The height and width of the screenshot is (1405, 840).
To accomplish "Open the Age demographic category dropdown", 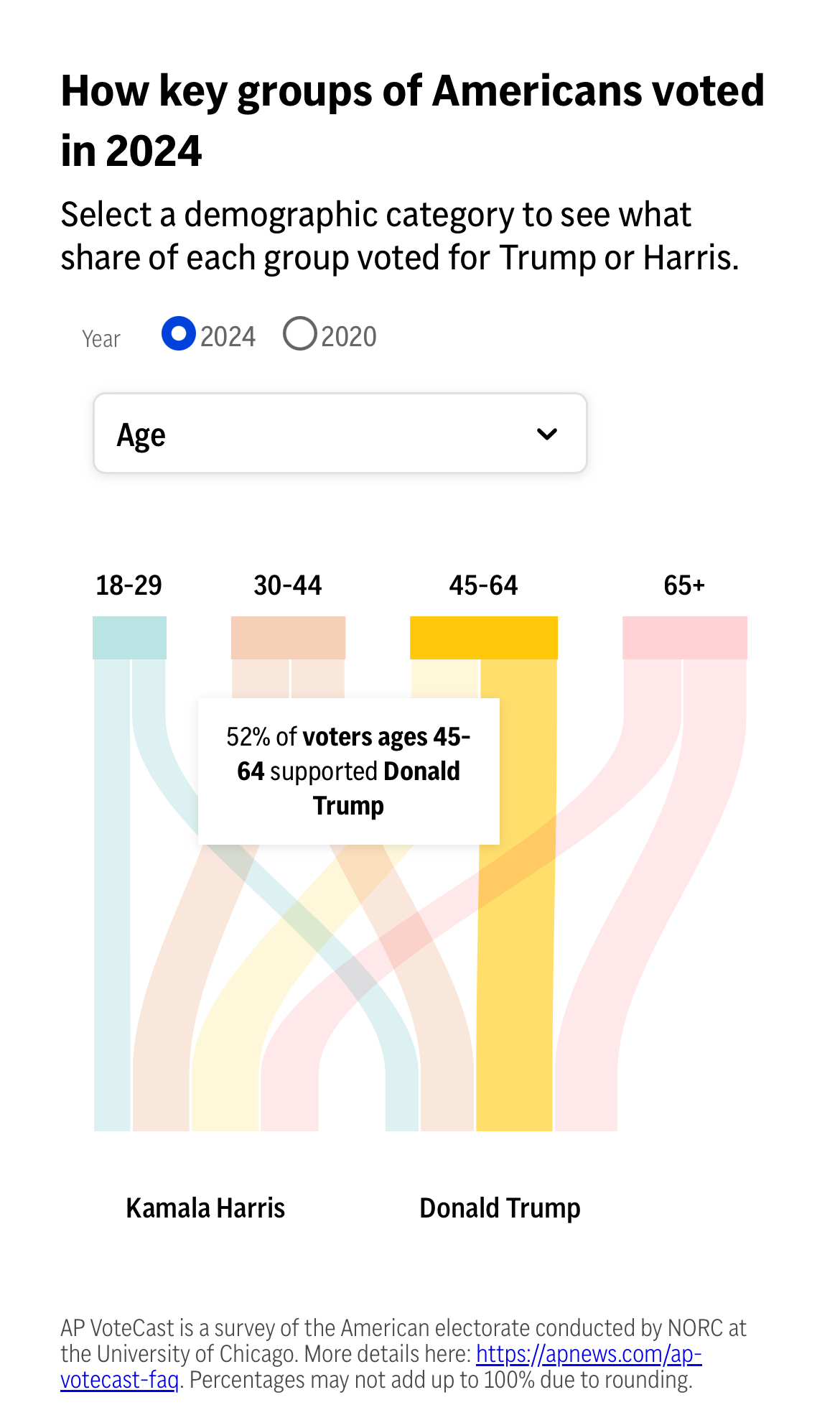I will [340, 433].
